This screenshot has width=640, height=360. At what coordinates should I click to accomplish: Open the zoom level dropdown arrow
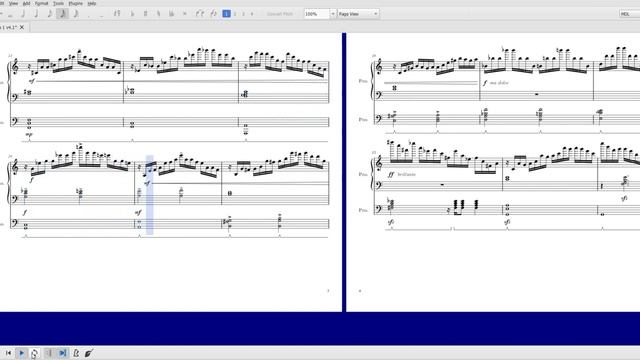pos(333,14)
